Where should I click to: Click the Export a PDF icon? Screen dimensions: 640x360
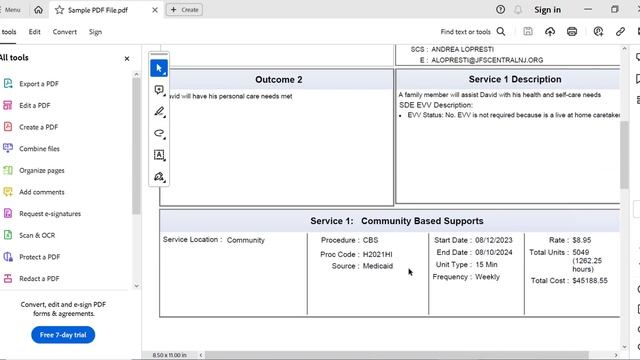[x=8, y=83]
